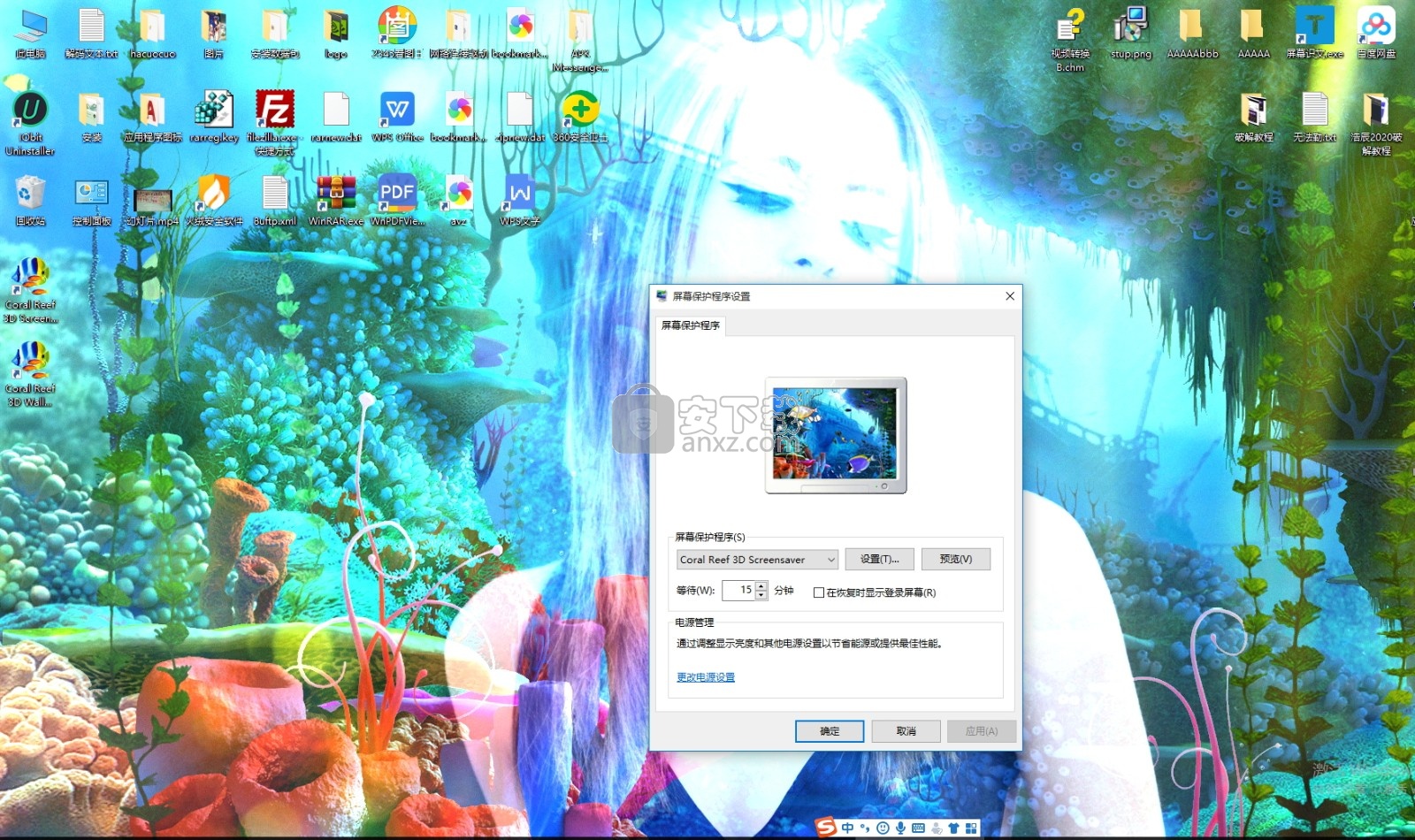Open Sogou soft keyboard icon

pyautogui.click(x=918, y=828)
